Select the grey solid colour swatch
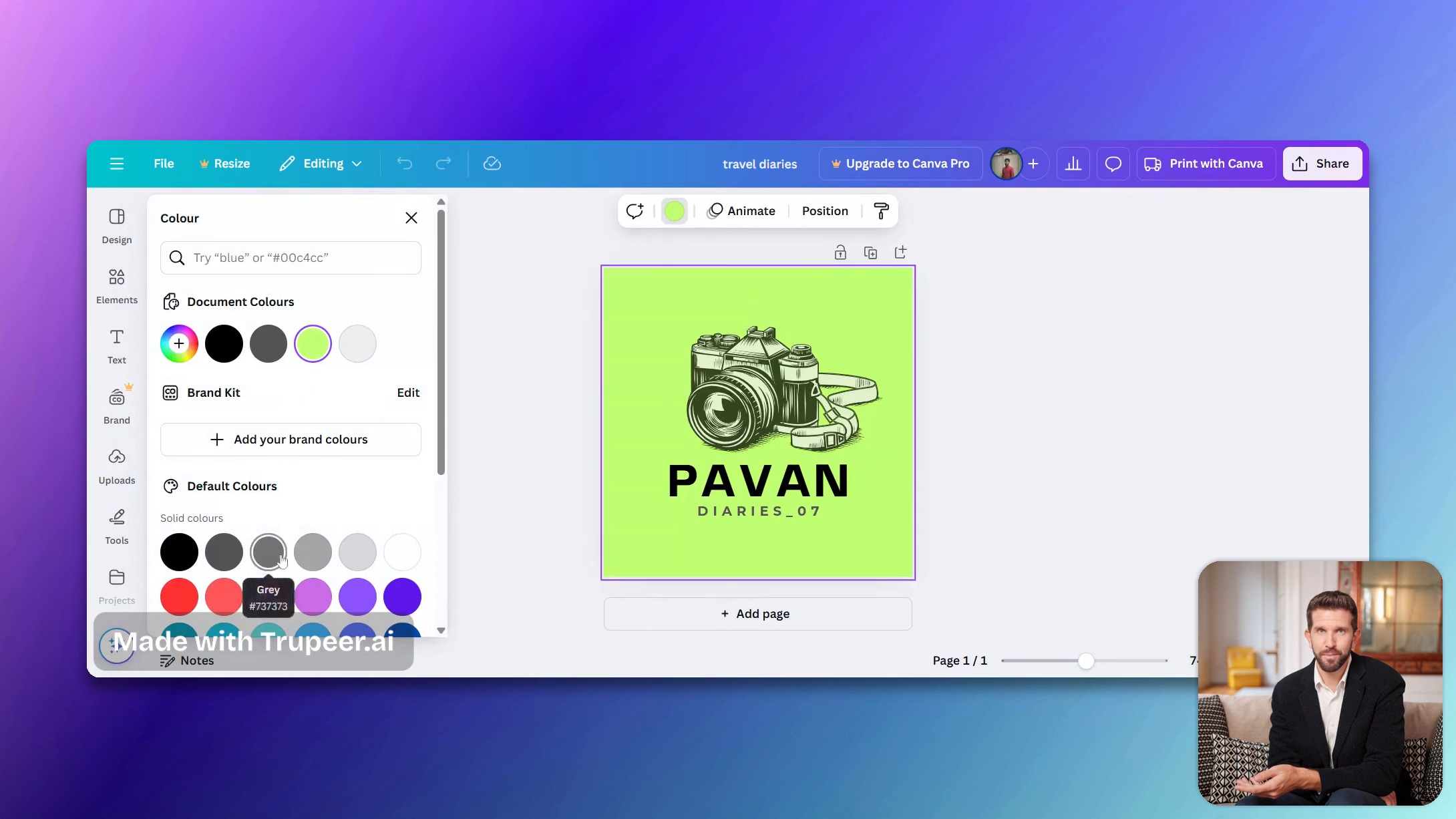This screenshot has height=819, width=1456. [x=268, y=552]
